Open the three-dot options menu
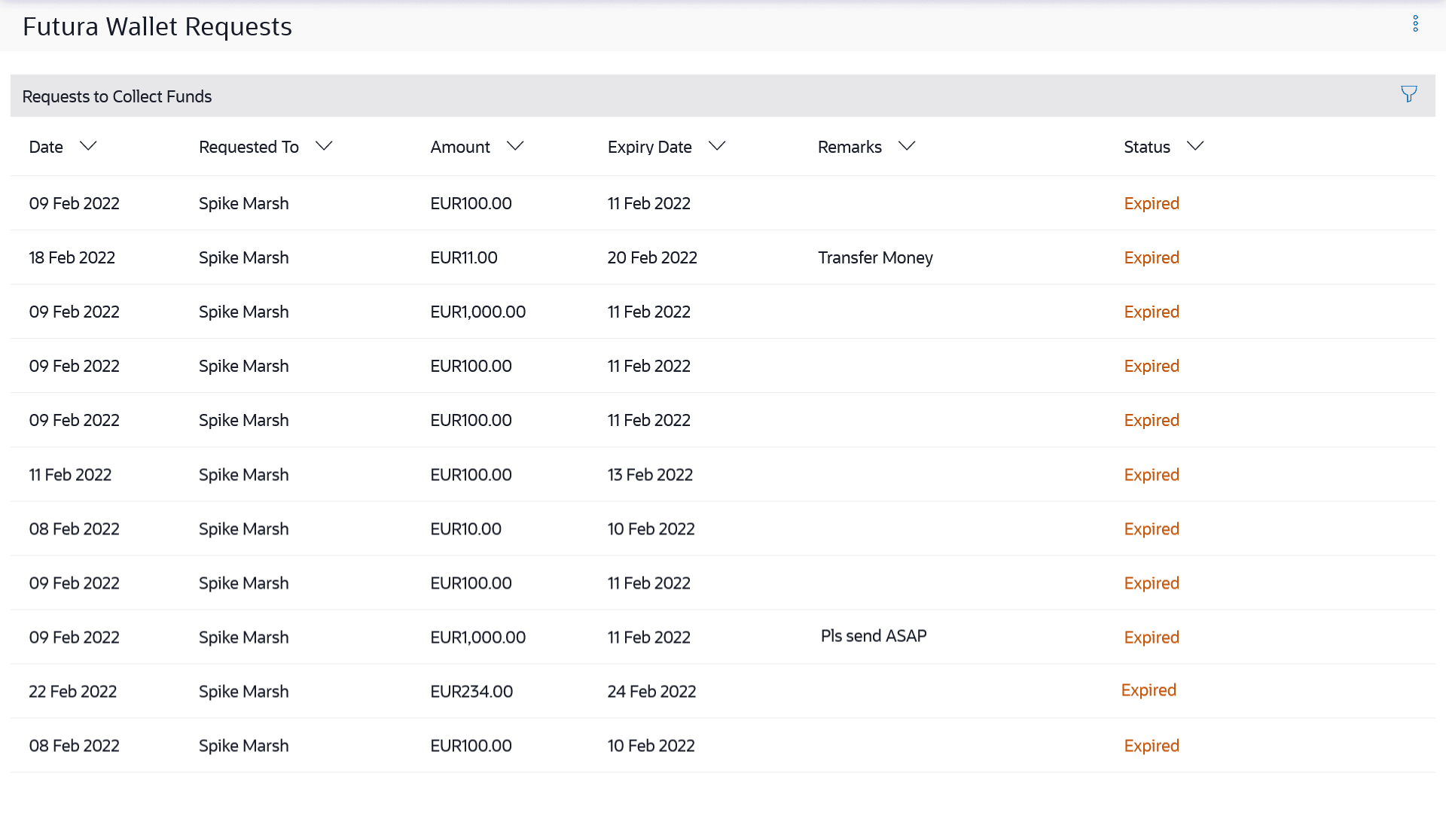The image size is (1446, 840). (x=1415, y=23)
